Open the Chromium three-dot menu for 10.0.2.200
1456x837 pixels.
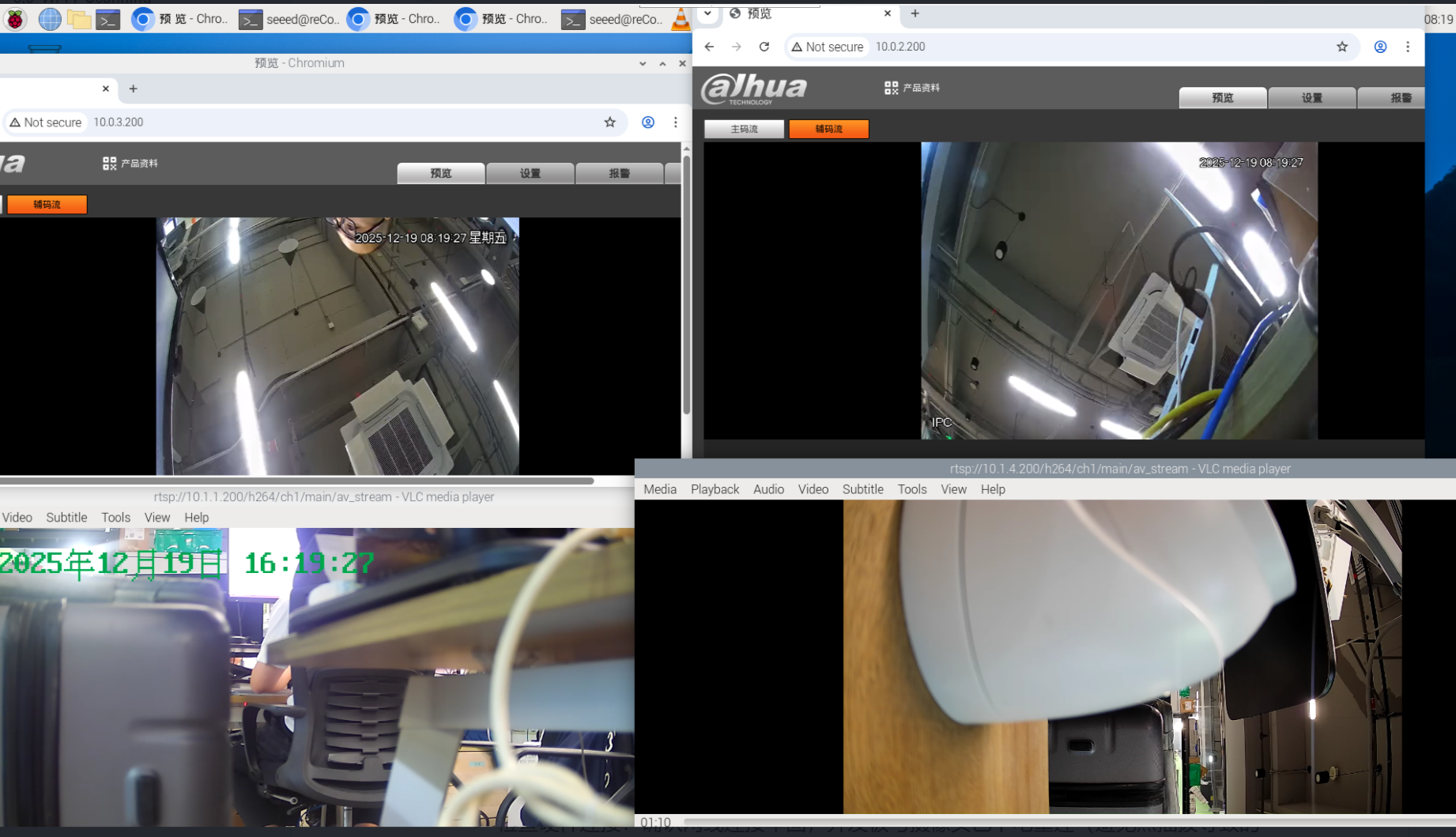pos(1407,47)
